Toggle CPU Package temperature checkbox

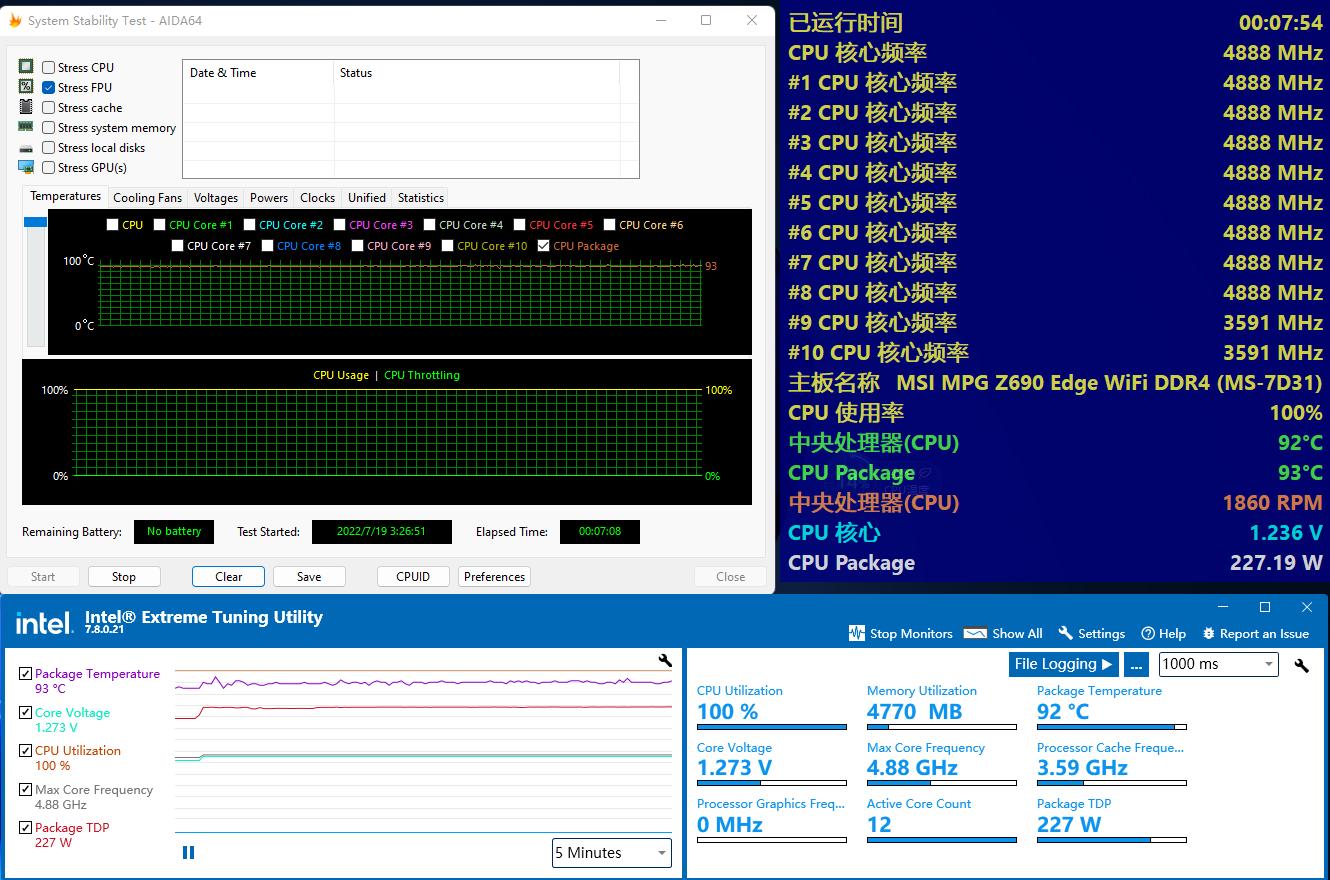pyautogui.click(x=543, y=246)
